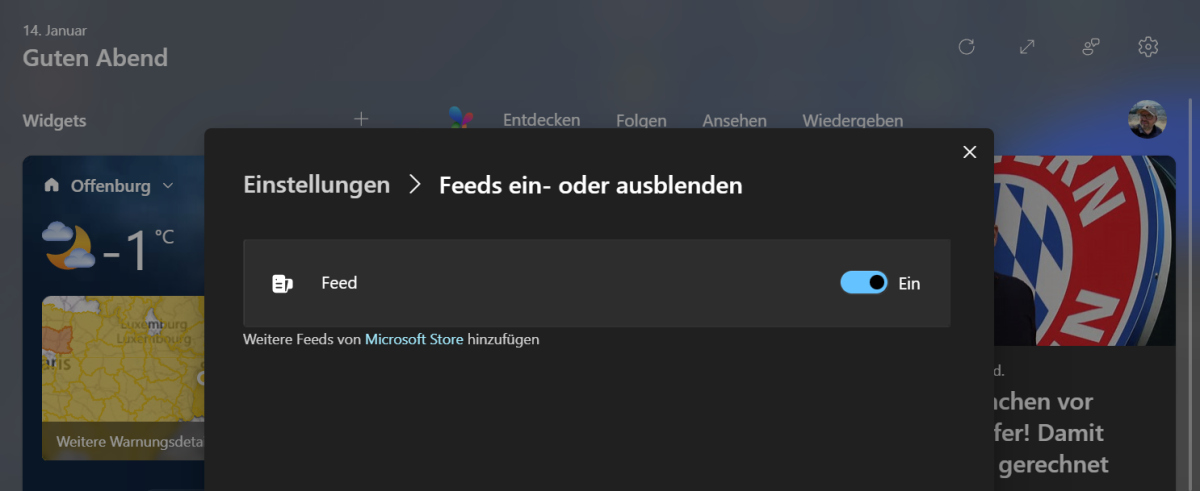The width and height of the screenshot is (1200, 491).
Task: Open the people/accounts icon in header
Action: (x=1091, y=47)
